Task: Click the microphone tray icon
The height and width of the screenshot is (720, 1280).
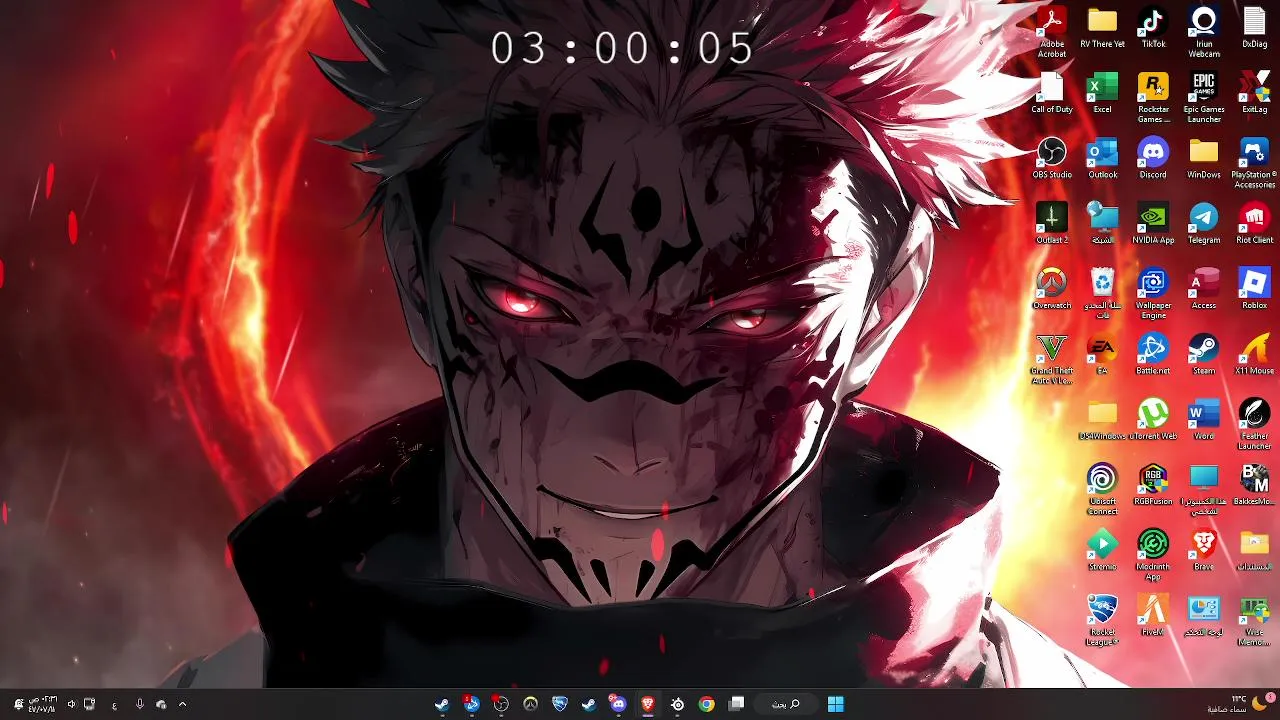Action: click(x=140, y=704)
